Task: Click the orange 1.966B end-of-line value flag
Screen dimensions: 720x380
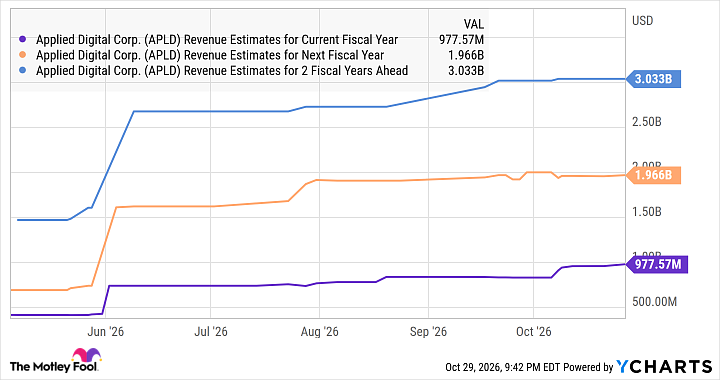Action: pos(653,175)
